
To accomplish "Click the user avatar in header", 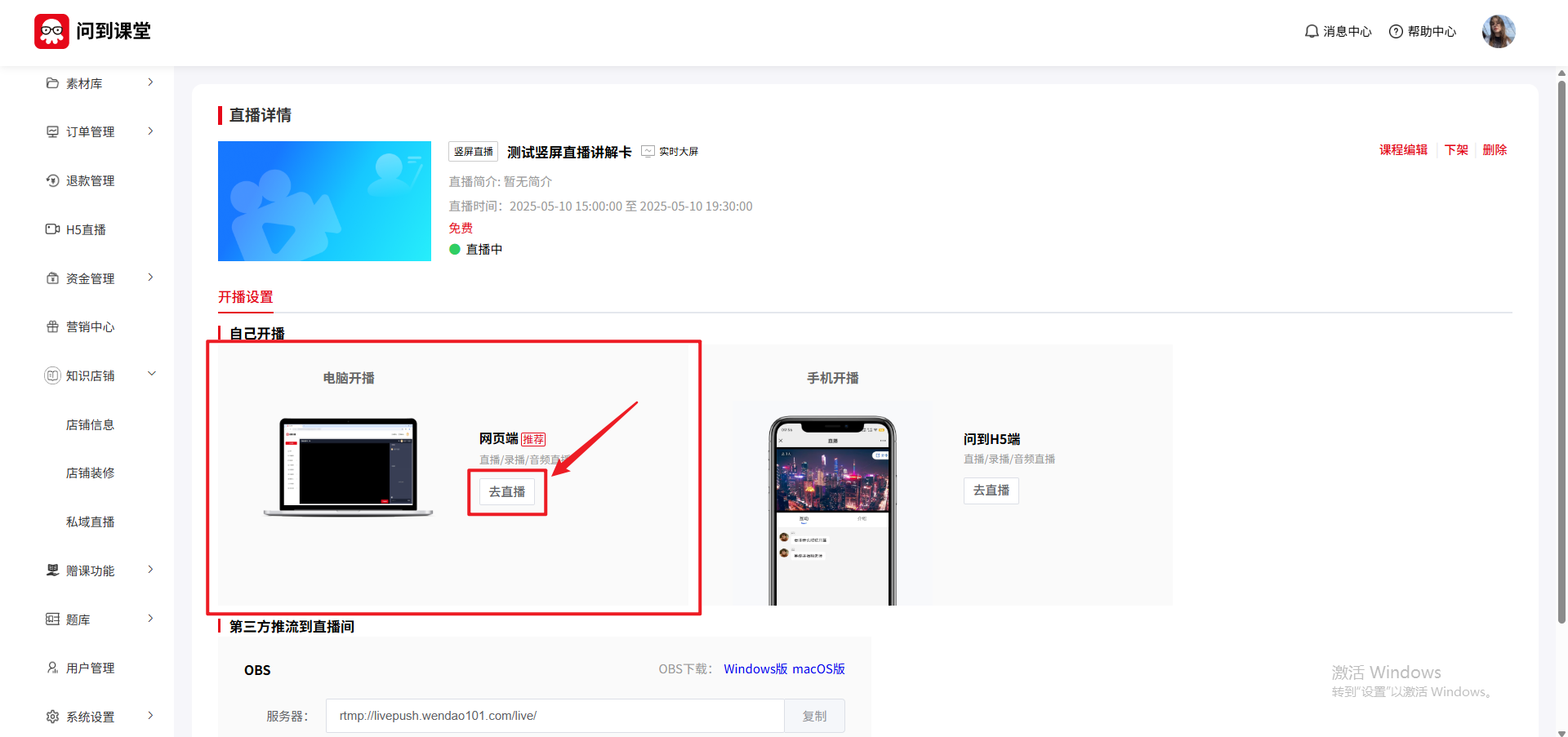I will point(1499,31).
